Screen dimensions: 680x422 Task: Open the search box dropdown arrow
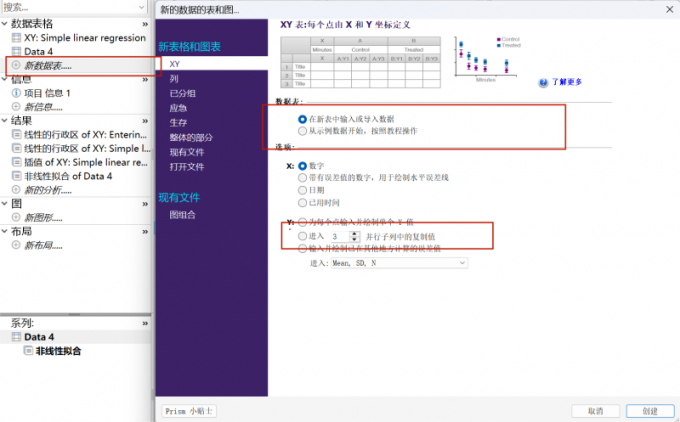click(x=141, y=7)
